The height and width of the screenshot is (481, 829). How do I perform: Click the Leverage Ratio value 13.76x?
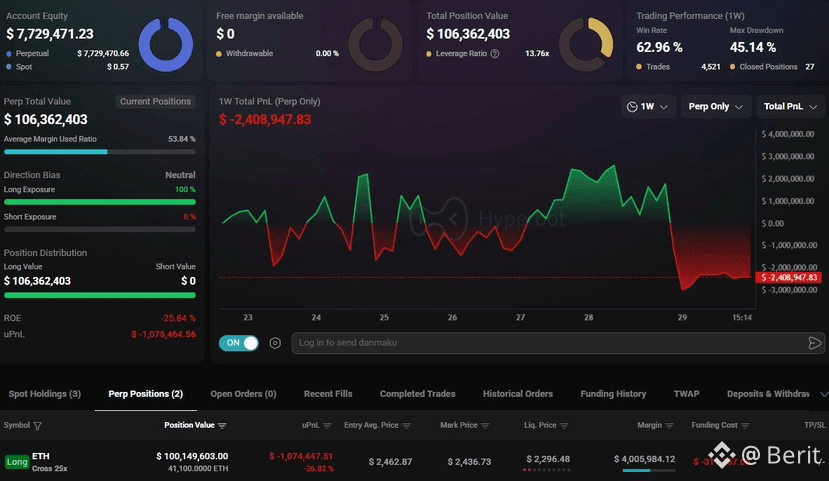point(537,54)
